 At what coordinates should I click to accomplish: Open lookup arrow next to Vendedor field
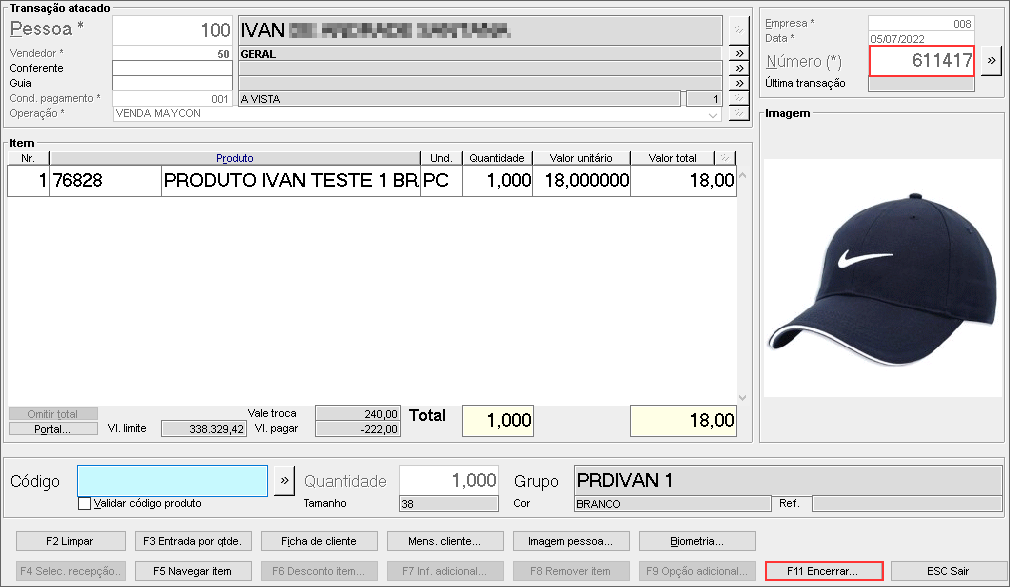pos(739,53)
